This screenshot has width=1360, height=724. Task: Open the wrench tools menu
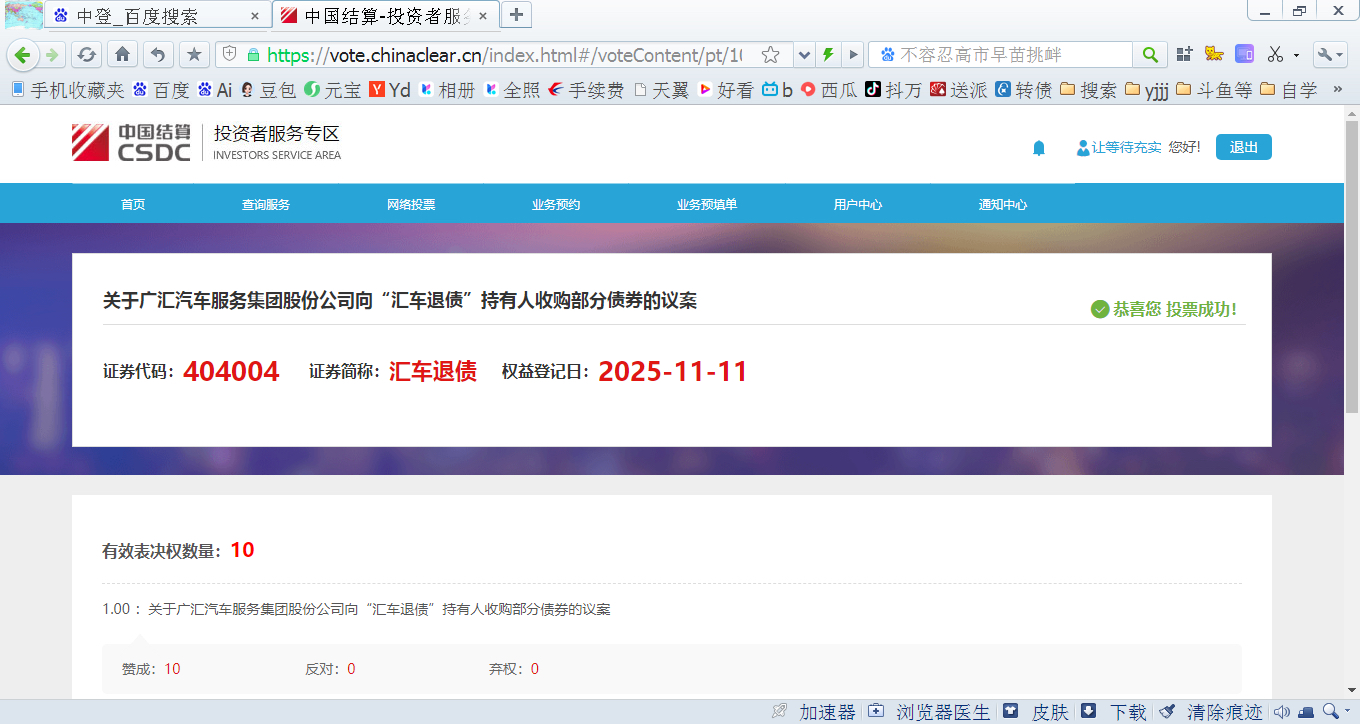click(x=1330, y=54)
